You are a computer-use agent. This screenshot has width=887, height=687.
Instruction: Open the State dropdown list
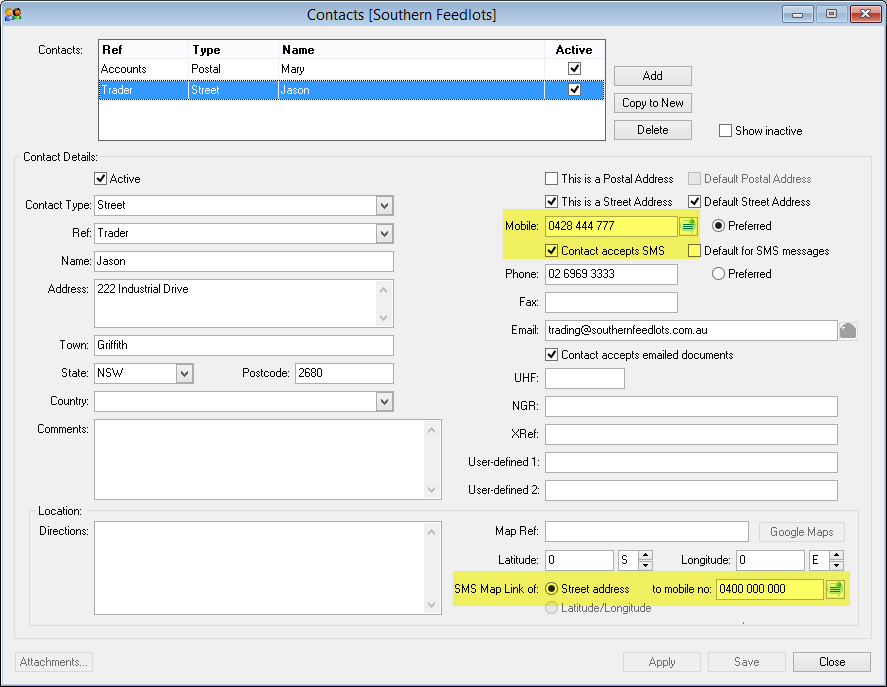[184, 373]
